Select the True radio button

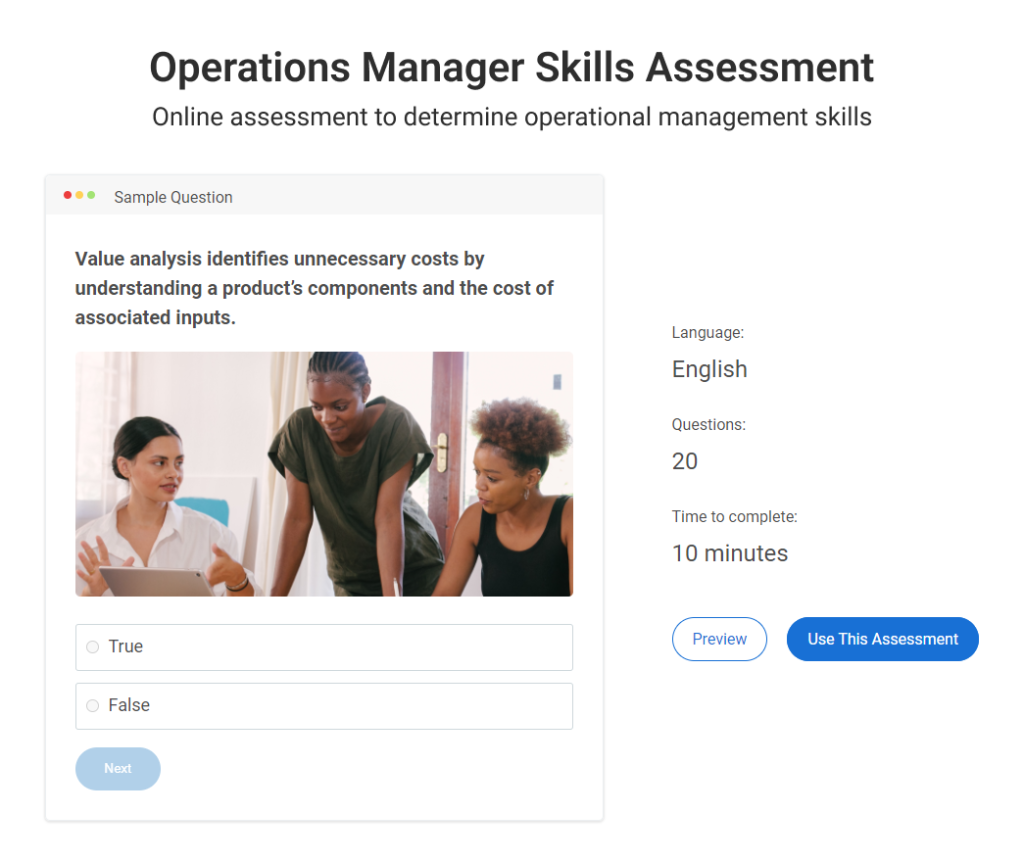pyautogui.click(x=93, y=647)
